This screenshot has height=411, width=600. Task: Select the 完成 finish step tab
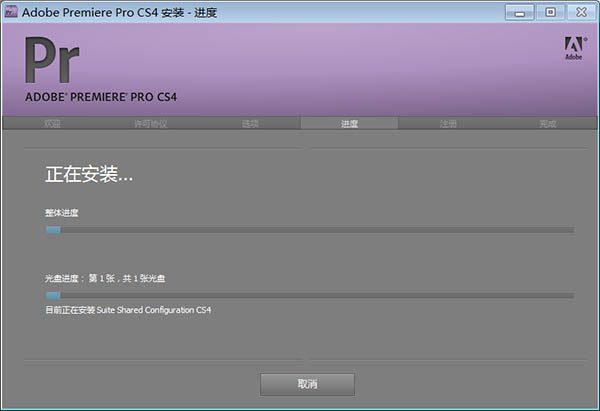pyautogui.click(x=547, y=124)
